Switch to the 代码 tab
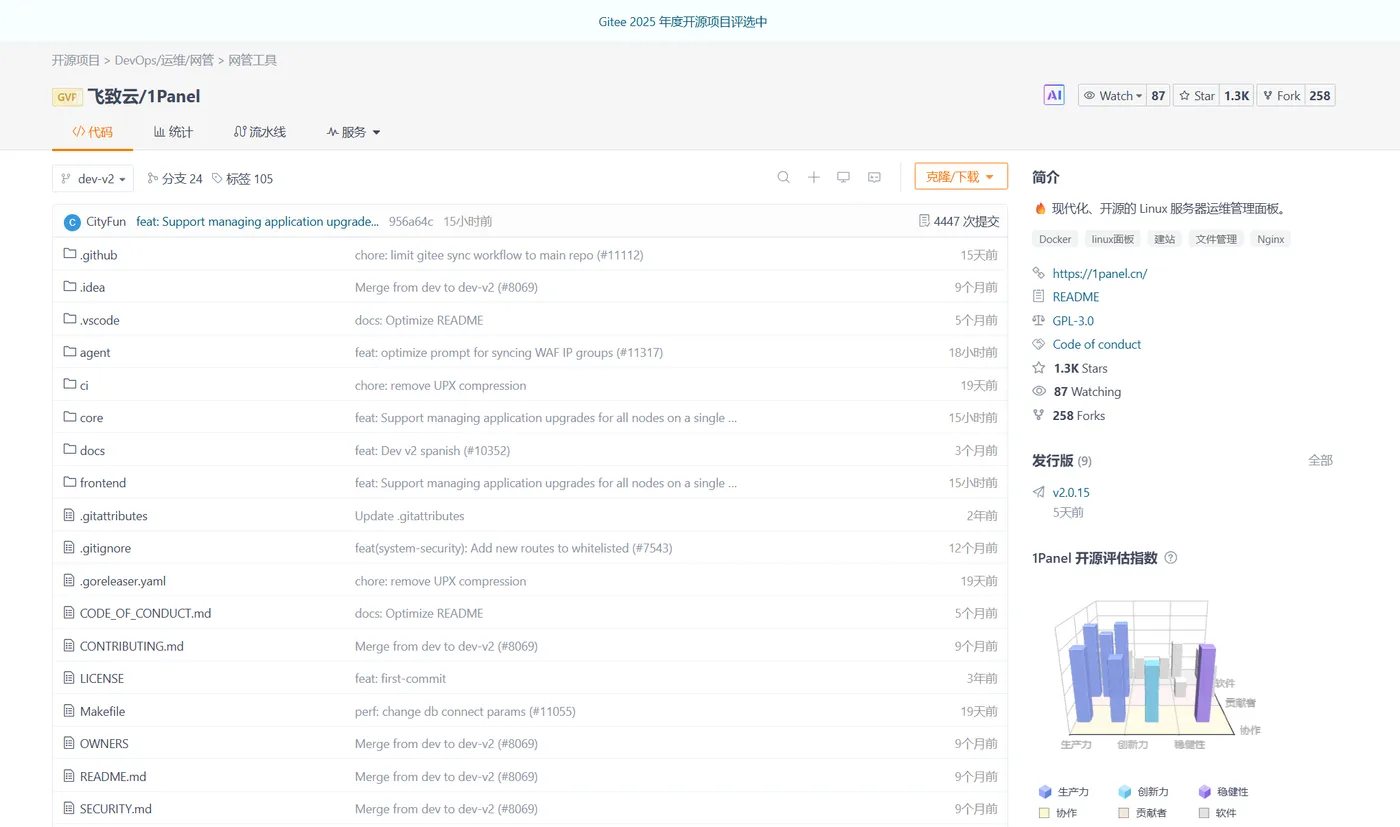The image size is (1400, 827). pyautogui.click(x=92, y=132)
